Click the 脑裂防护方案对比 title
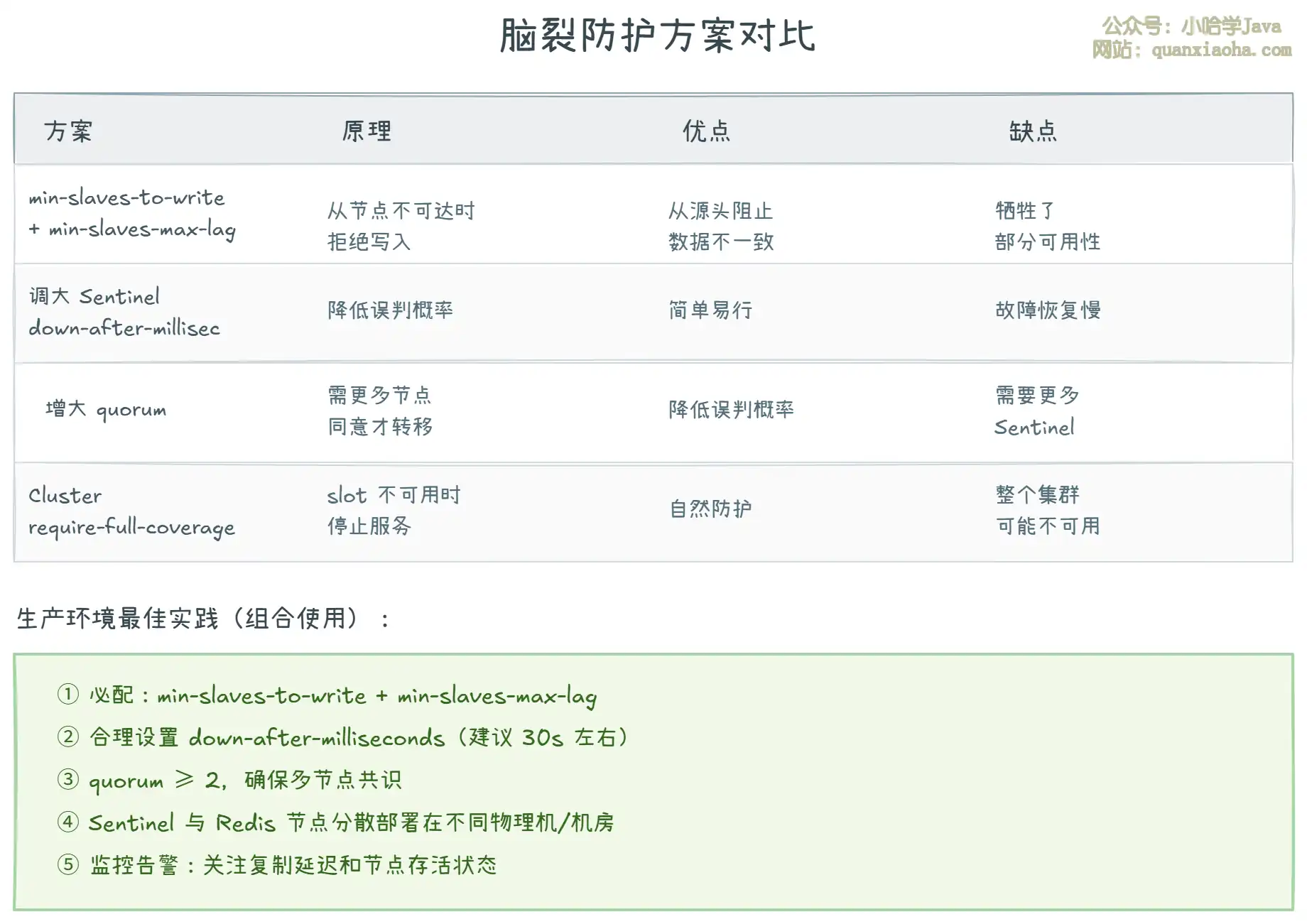 [657, 36]
